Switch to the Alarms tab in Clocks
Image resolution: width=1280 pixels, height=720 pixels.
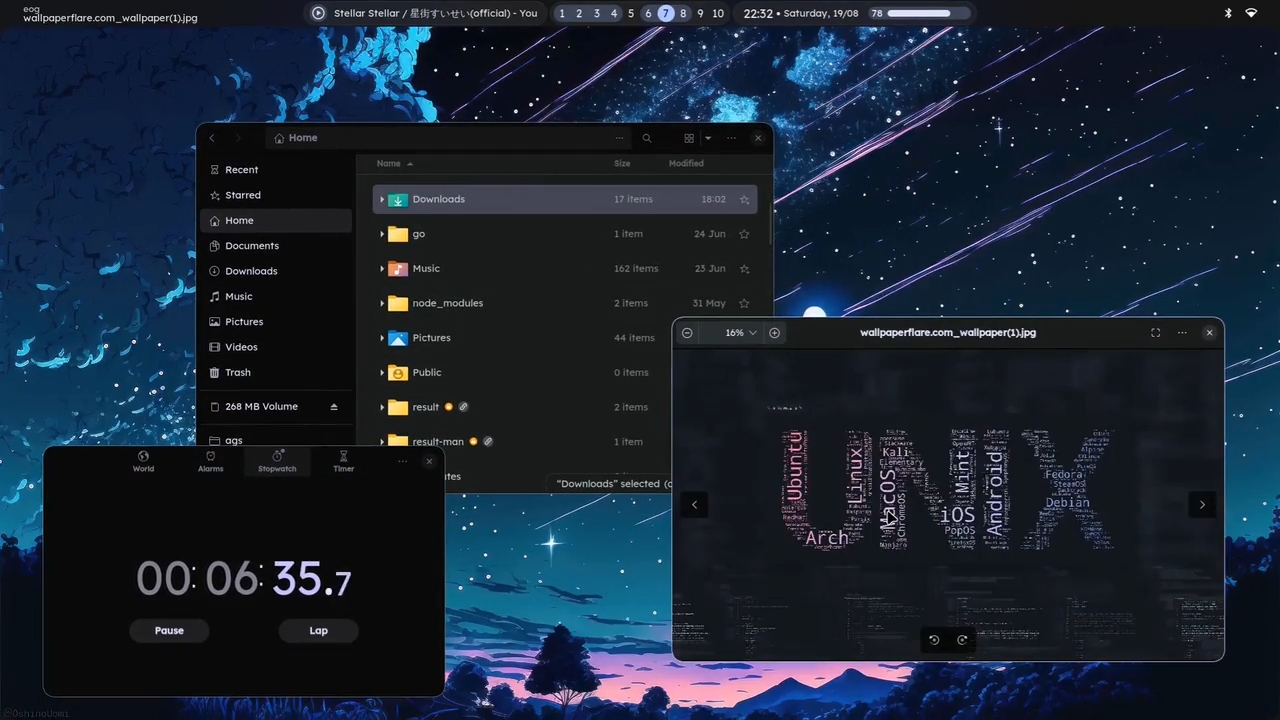(x=210, y=461)
